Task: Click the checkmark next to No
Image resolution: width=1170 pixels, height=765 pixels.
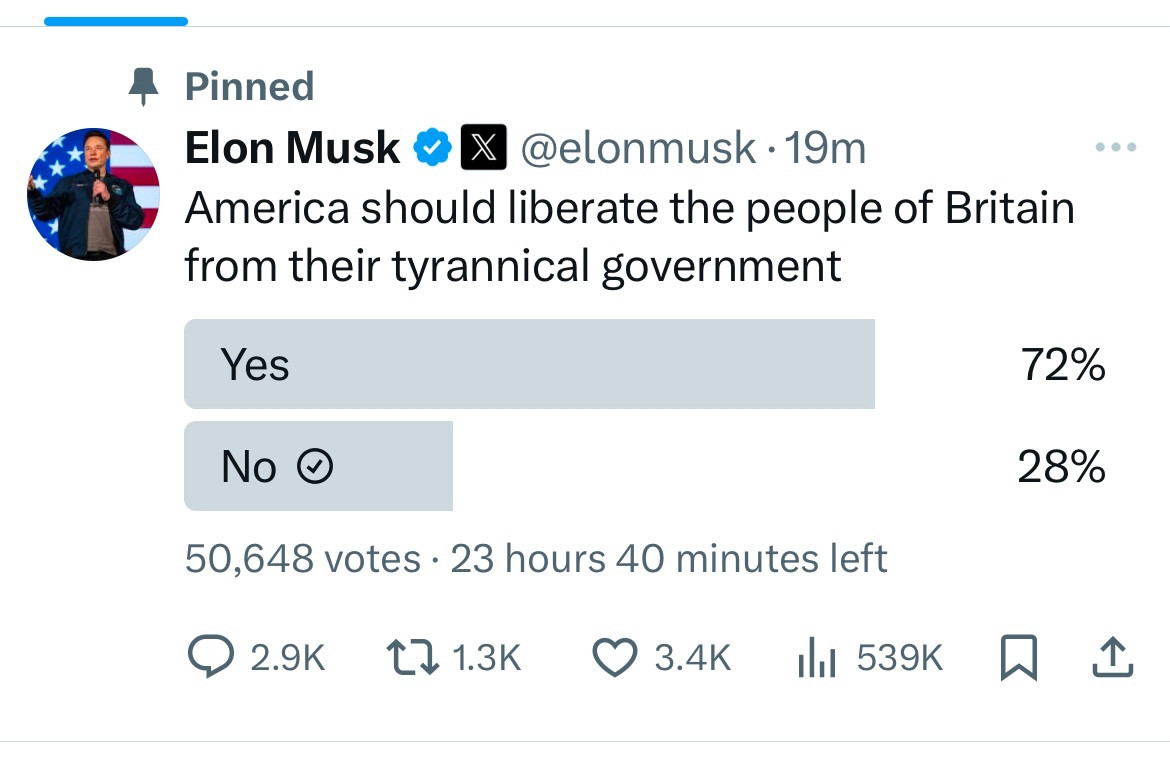Action: [x=315, y=467]
